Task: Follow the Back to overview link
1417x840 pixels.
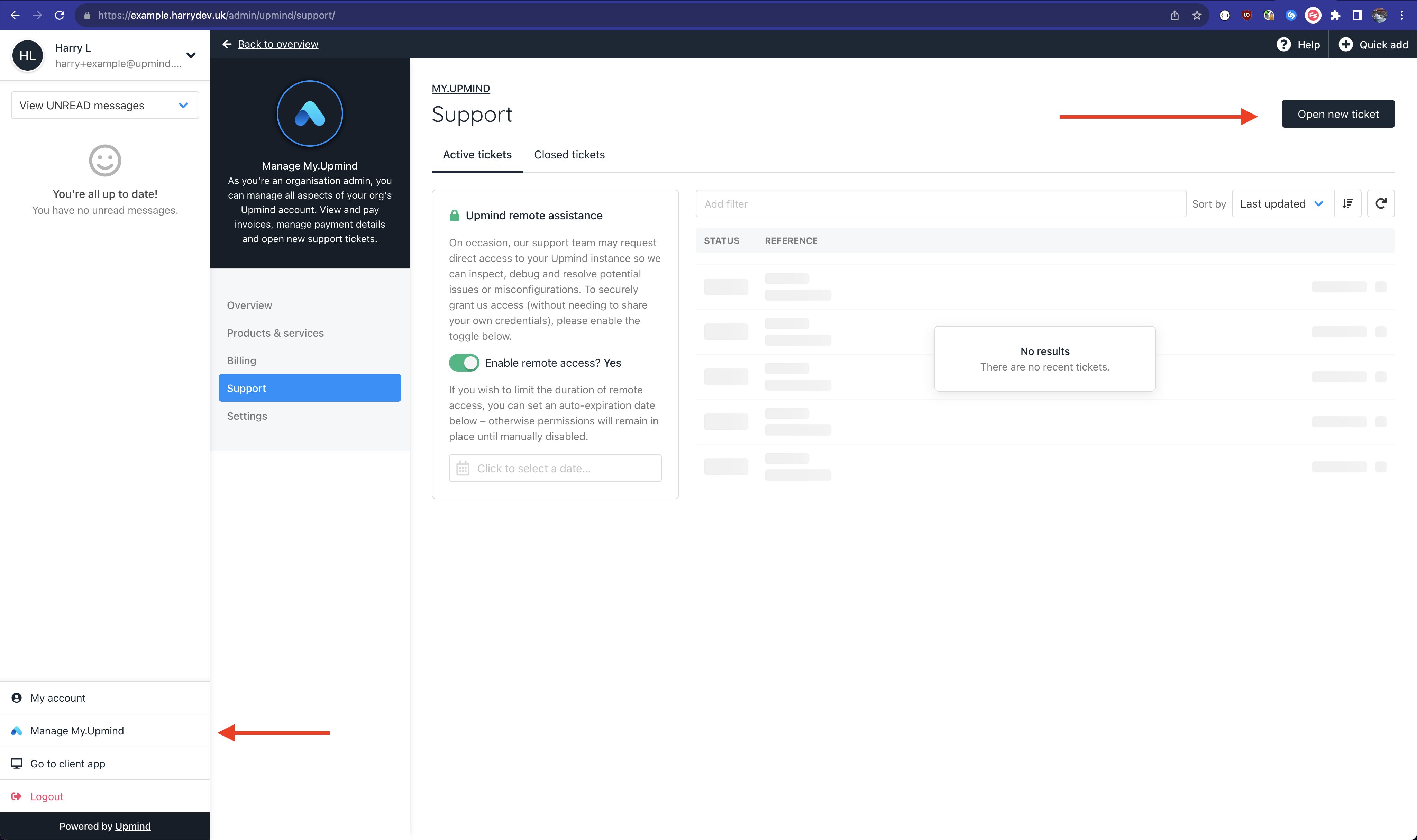Action: tap(277, 44)
